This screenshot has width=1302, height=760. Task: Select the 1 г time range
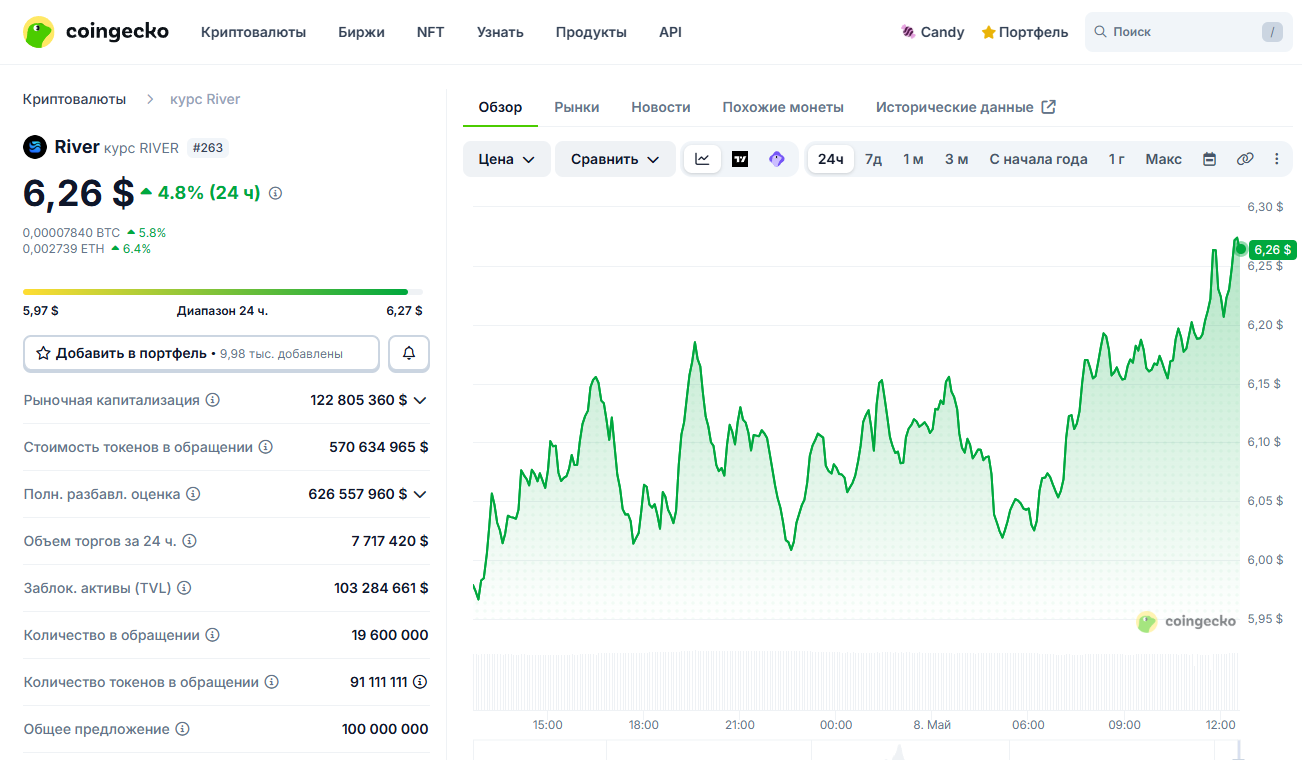tap(1117, 159)
